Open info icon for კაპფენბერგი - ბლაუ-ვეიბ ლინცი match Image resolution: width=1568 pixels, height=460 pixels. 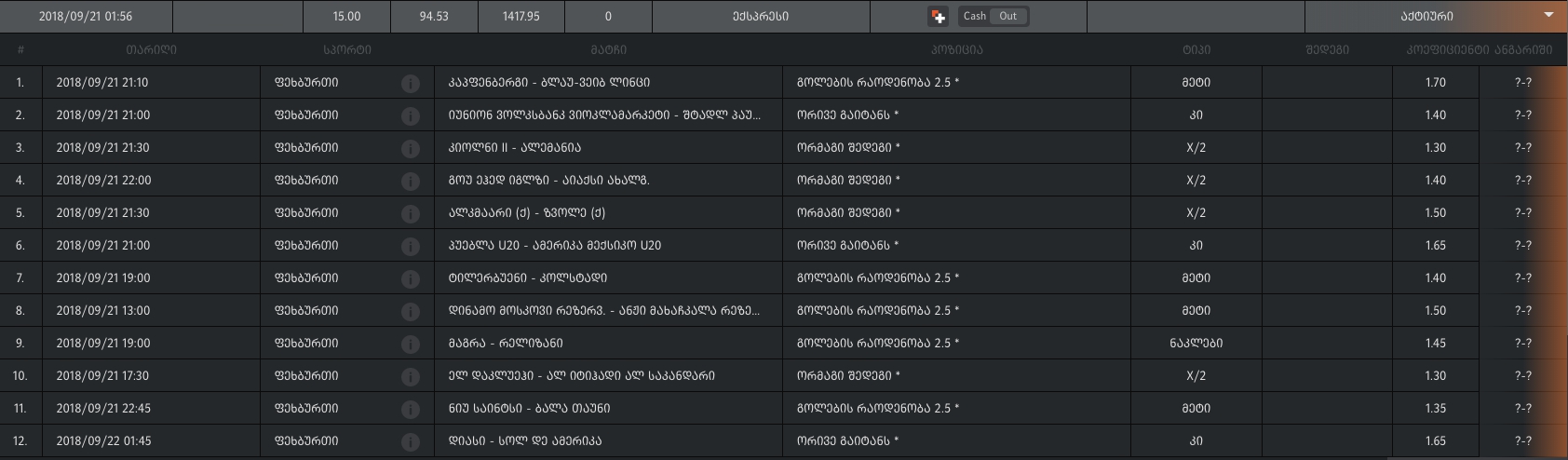[410, 83]
